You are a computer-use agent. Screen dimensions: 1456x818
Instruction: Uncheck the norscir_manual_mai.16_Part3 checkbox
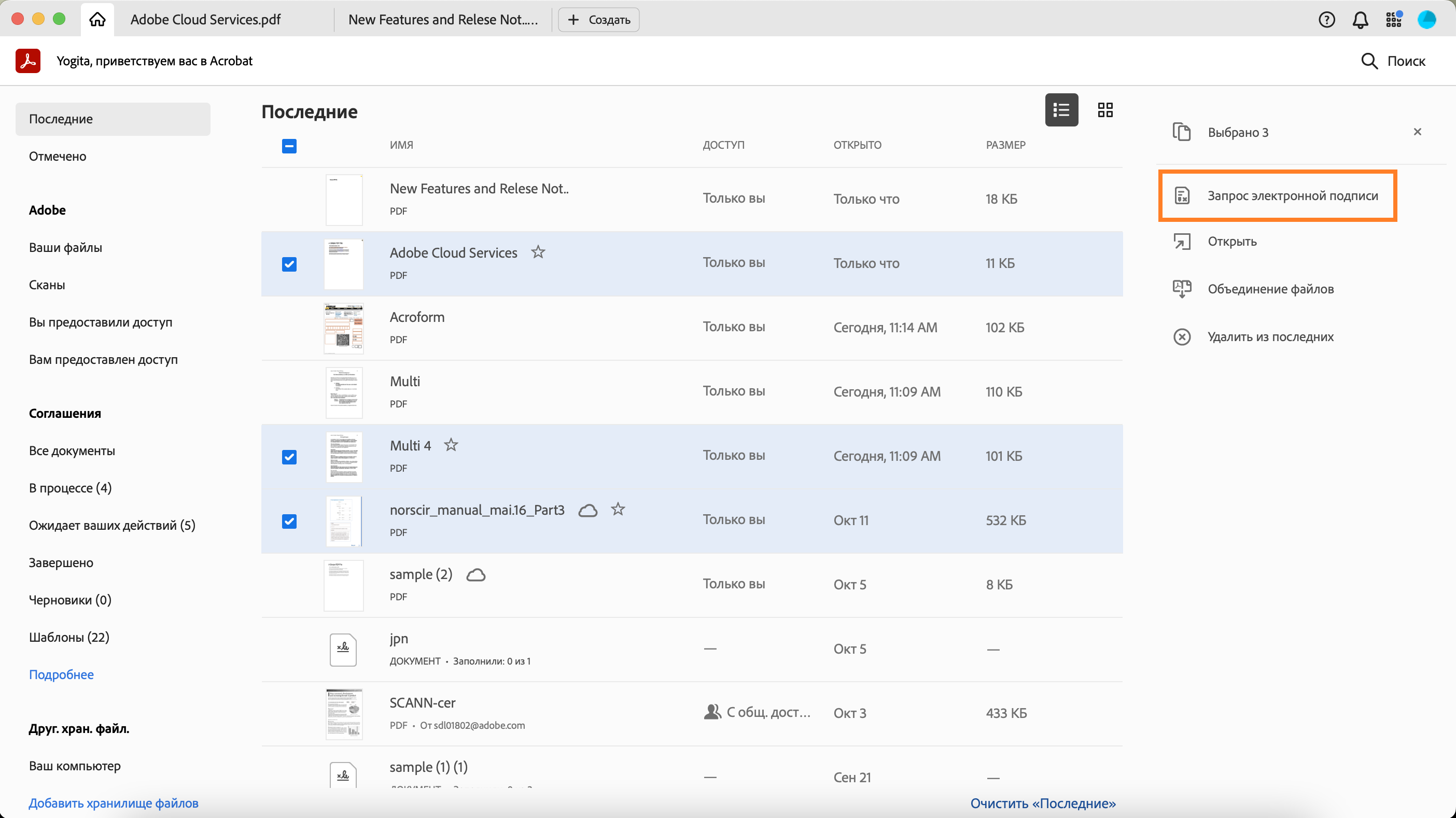tap(289, 521)
